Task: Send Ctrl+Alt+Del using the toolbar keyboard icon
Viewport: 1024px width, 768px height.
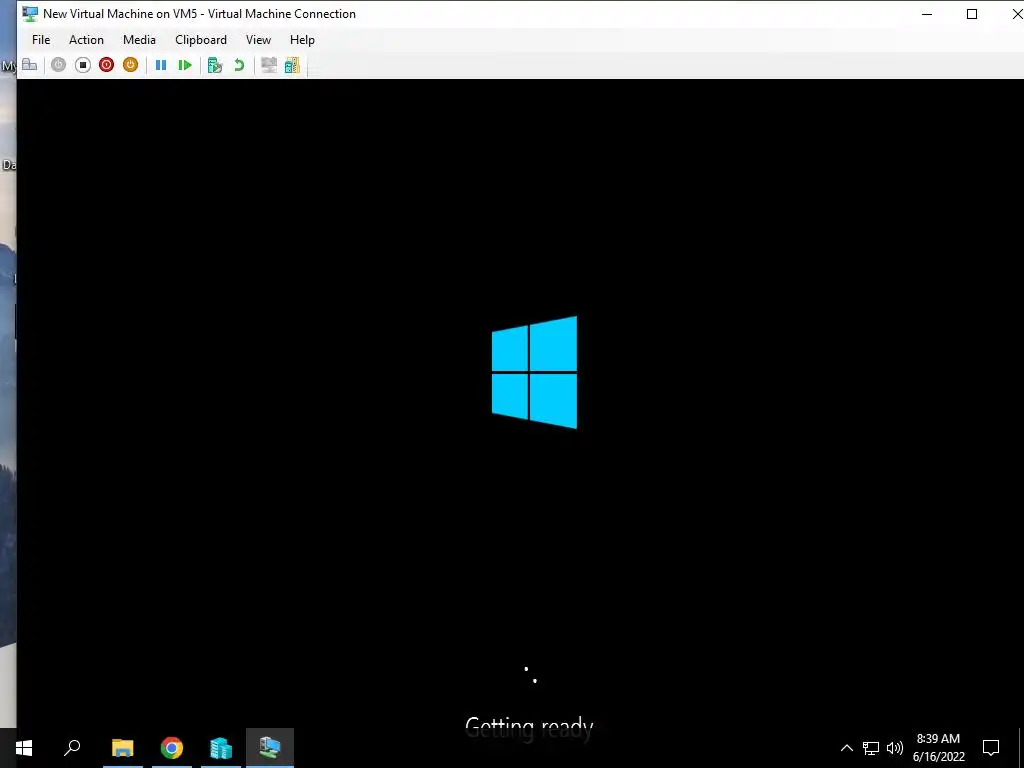Action: point(29,65)
